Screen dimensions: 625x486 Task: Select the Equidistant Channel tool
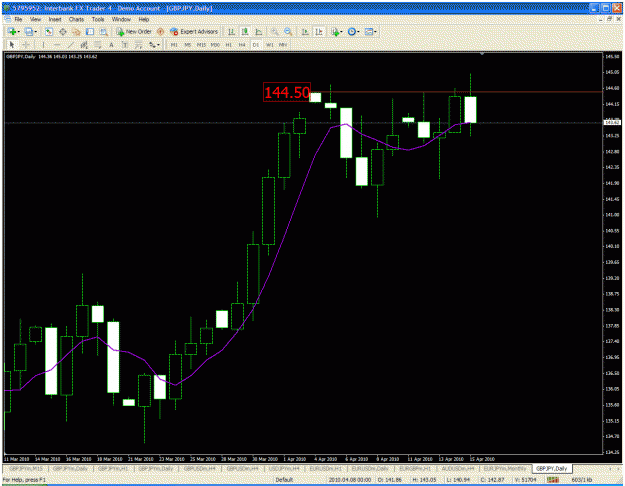(x=84, y=45)
